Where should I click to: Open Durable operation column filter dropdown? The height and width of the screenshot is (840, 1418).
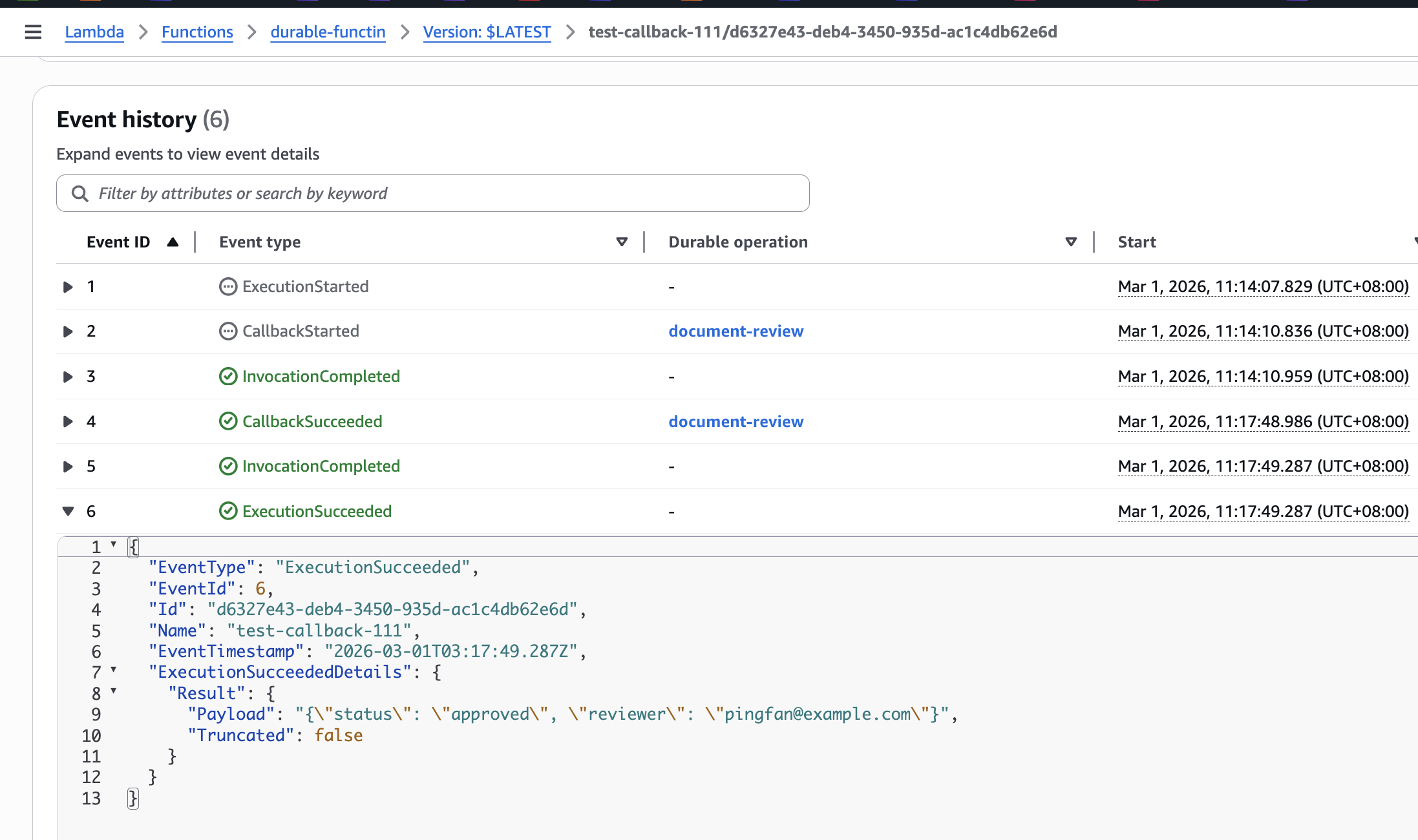click(1071, 242)
